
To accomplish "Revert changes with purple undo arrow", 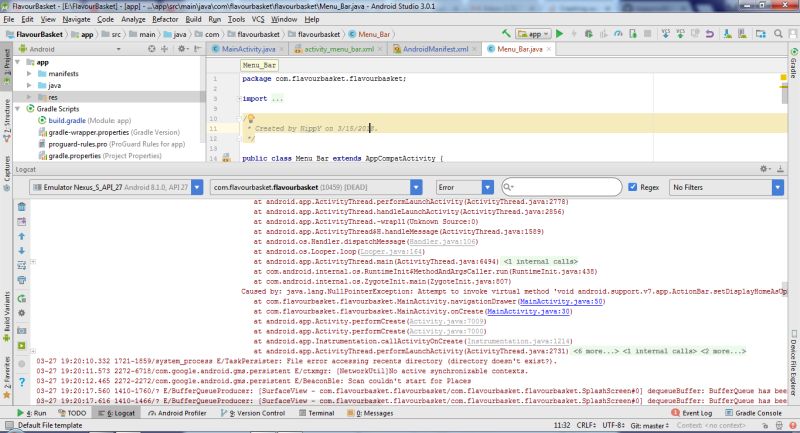I will [x=710, y=34].
